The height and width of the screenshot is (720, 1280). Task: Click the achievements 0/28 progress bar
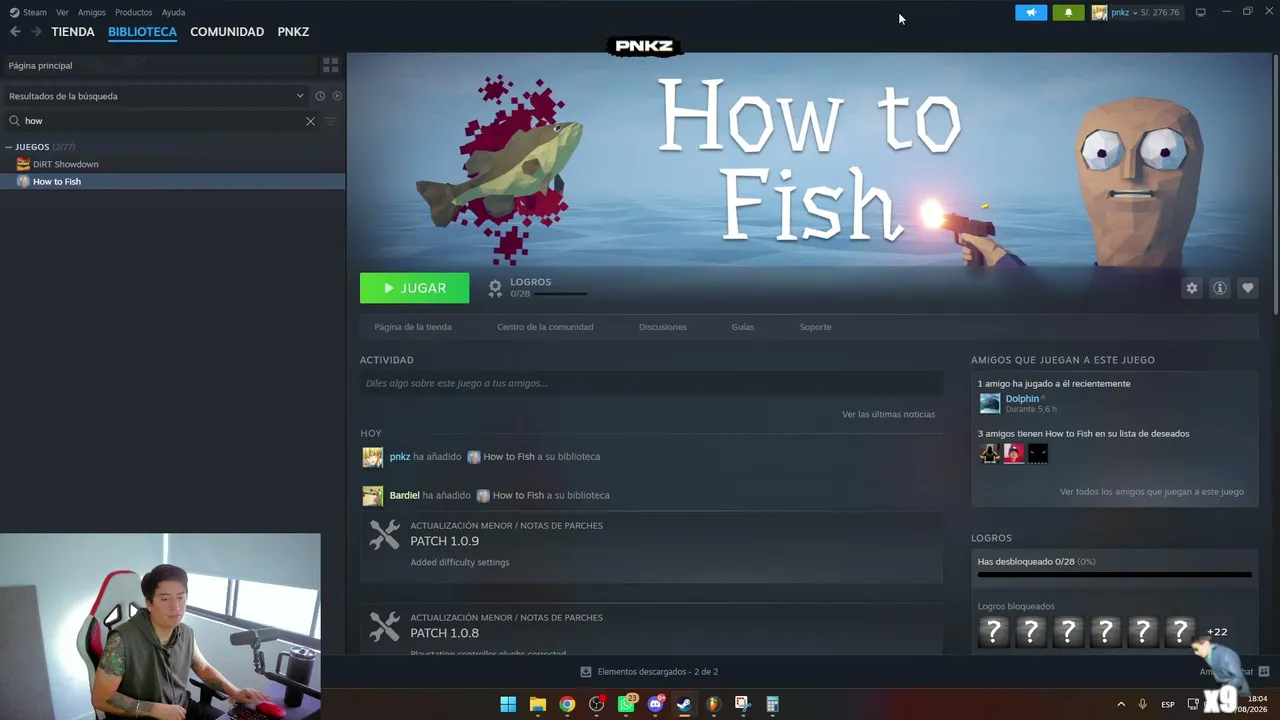pyautogui.click(x=1114, y=575)
